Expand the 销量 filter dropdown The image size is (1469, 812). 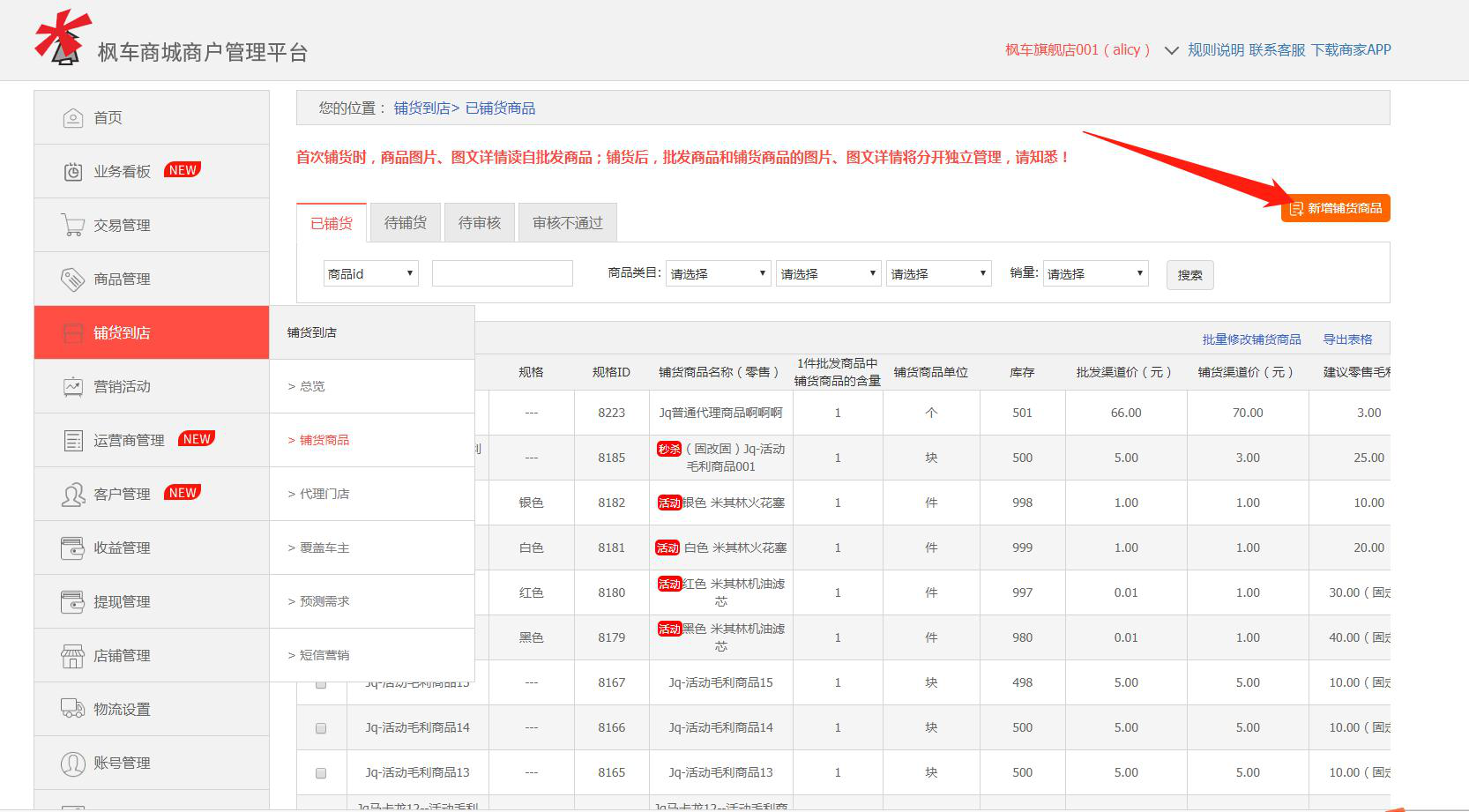point(1095,274)
